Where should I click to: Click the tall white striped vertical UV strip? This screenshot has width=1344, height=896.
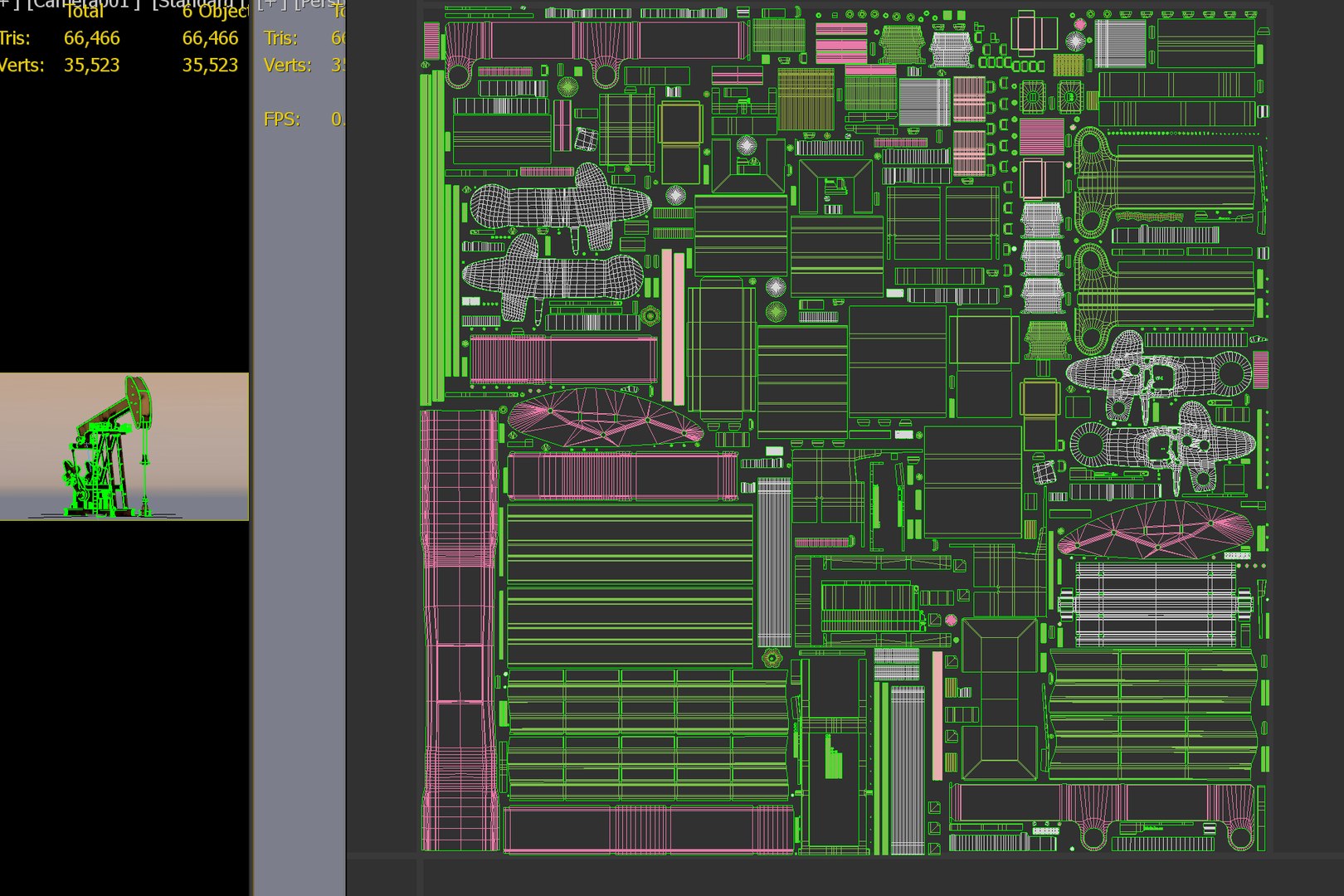[774, 562]
